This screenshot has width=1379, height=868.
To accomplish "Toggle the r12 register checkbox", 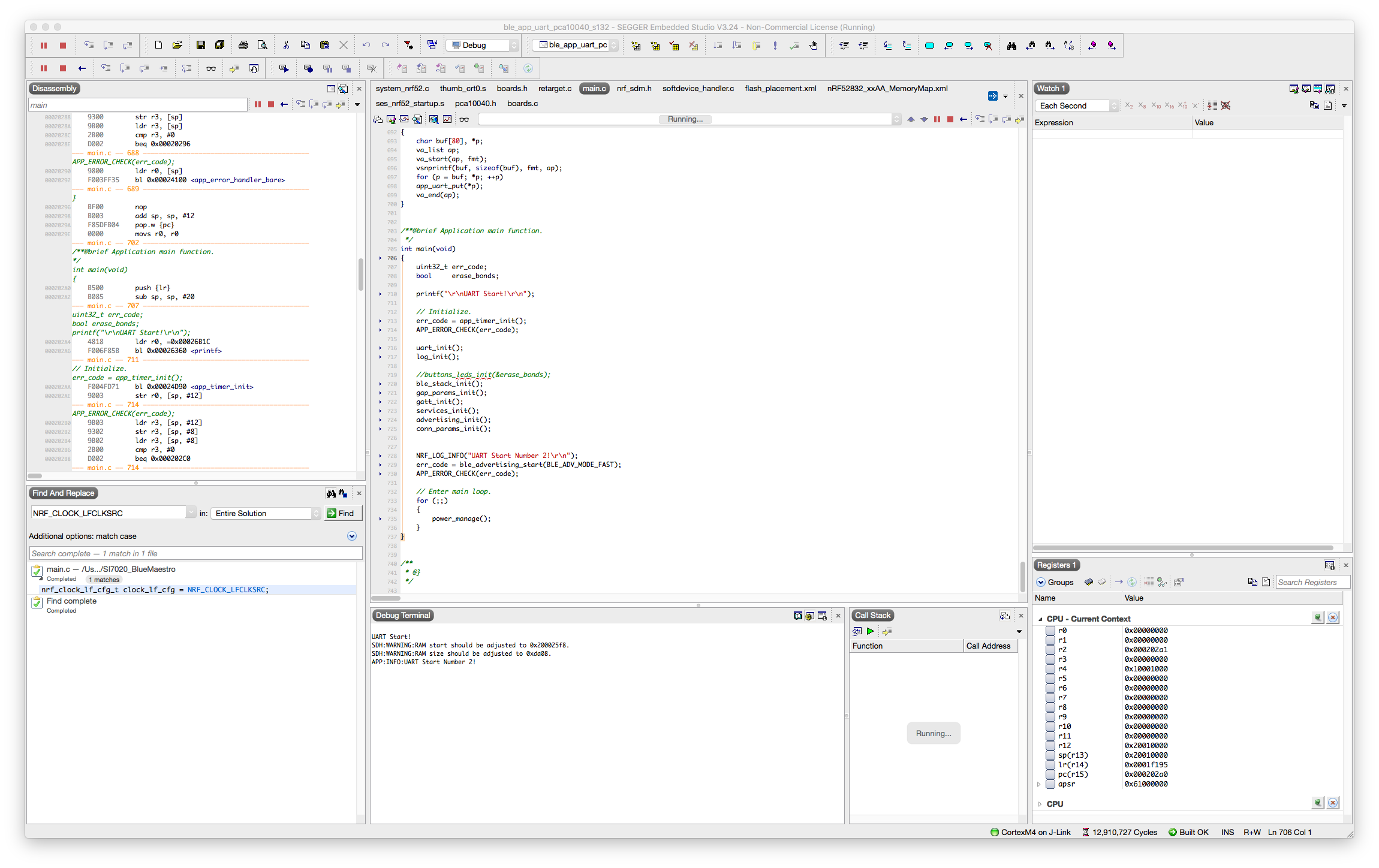I will click(x=1050, y=746).
